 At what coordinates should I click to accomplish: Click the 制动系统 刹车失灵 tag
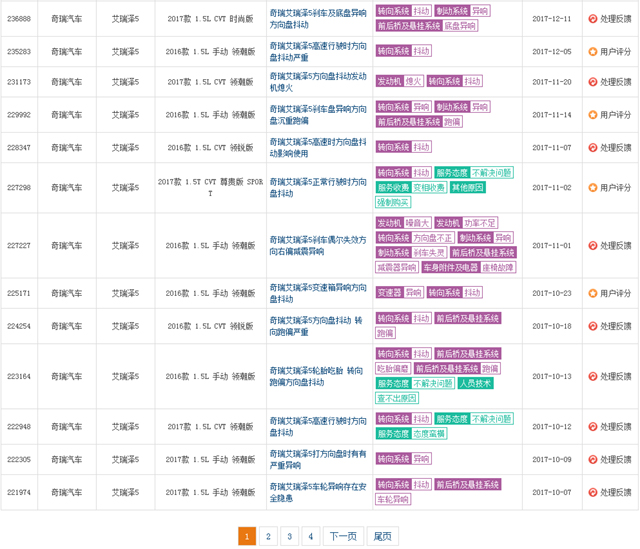pos(411,253)
